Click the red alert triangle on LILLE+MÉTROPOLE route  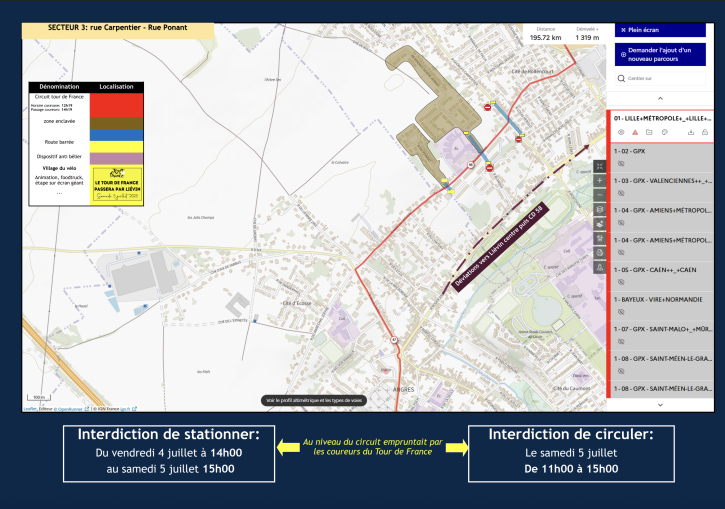pyautogui.click(x=635, y=132)
